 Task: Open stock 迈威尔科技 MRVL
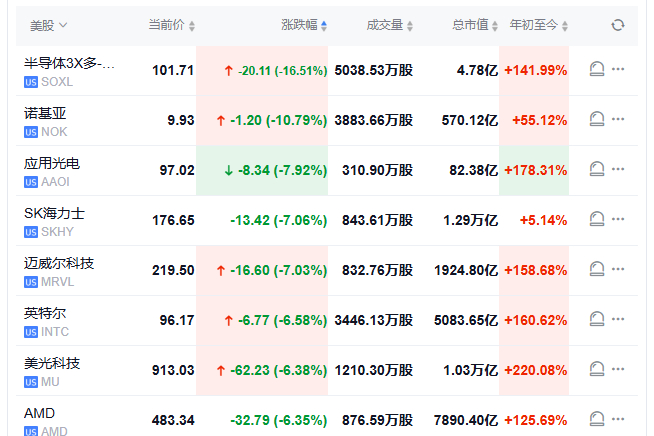coord(59,272)
